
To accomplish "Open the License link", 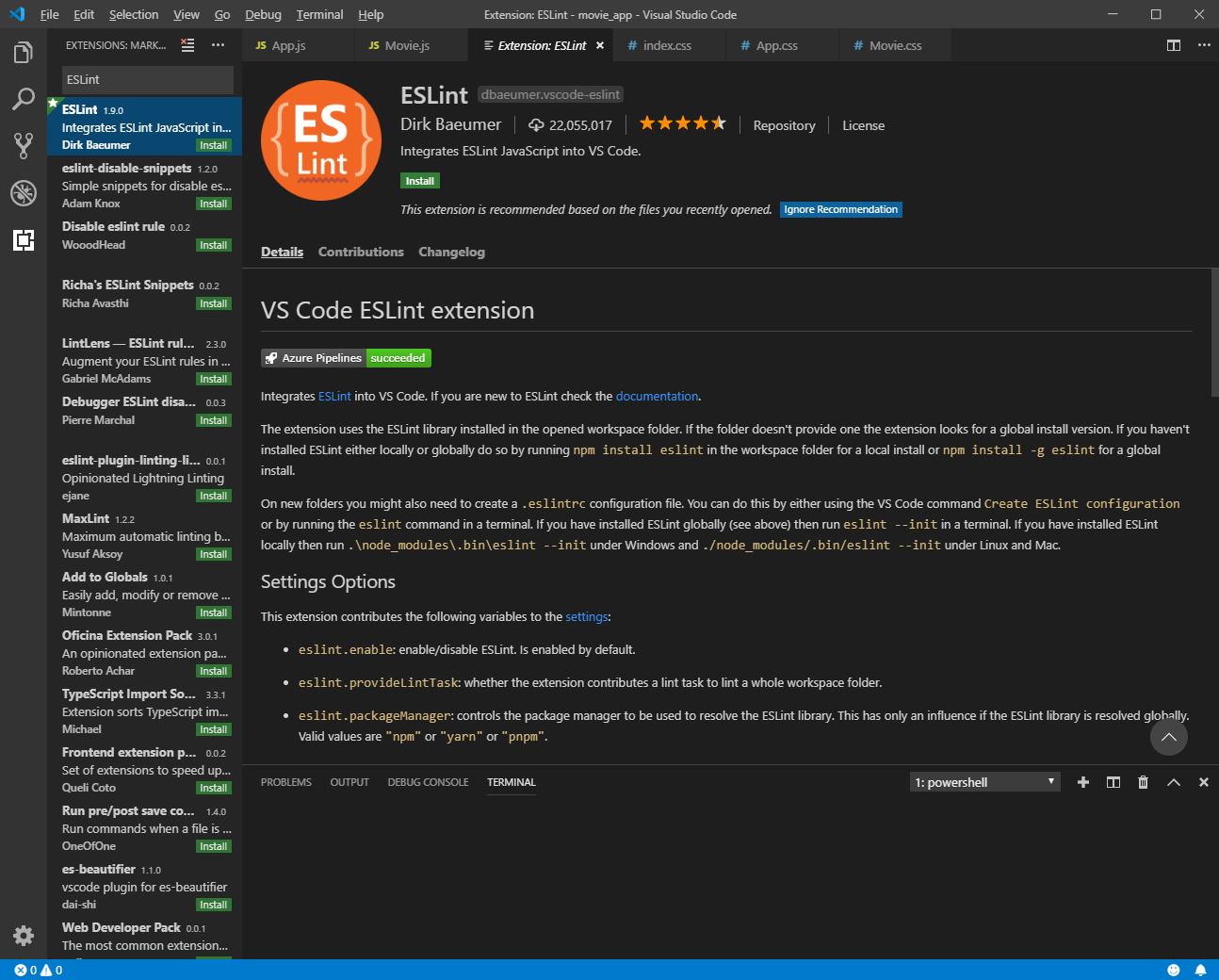I will tap(863, 125).
